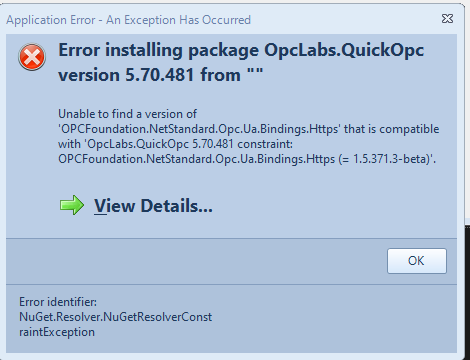470x360 pixels.
Task: Click the OK button
Action: [417, 261]
